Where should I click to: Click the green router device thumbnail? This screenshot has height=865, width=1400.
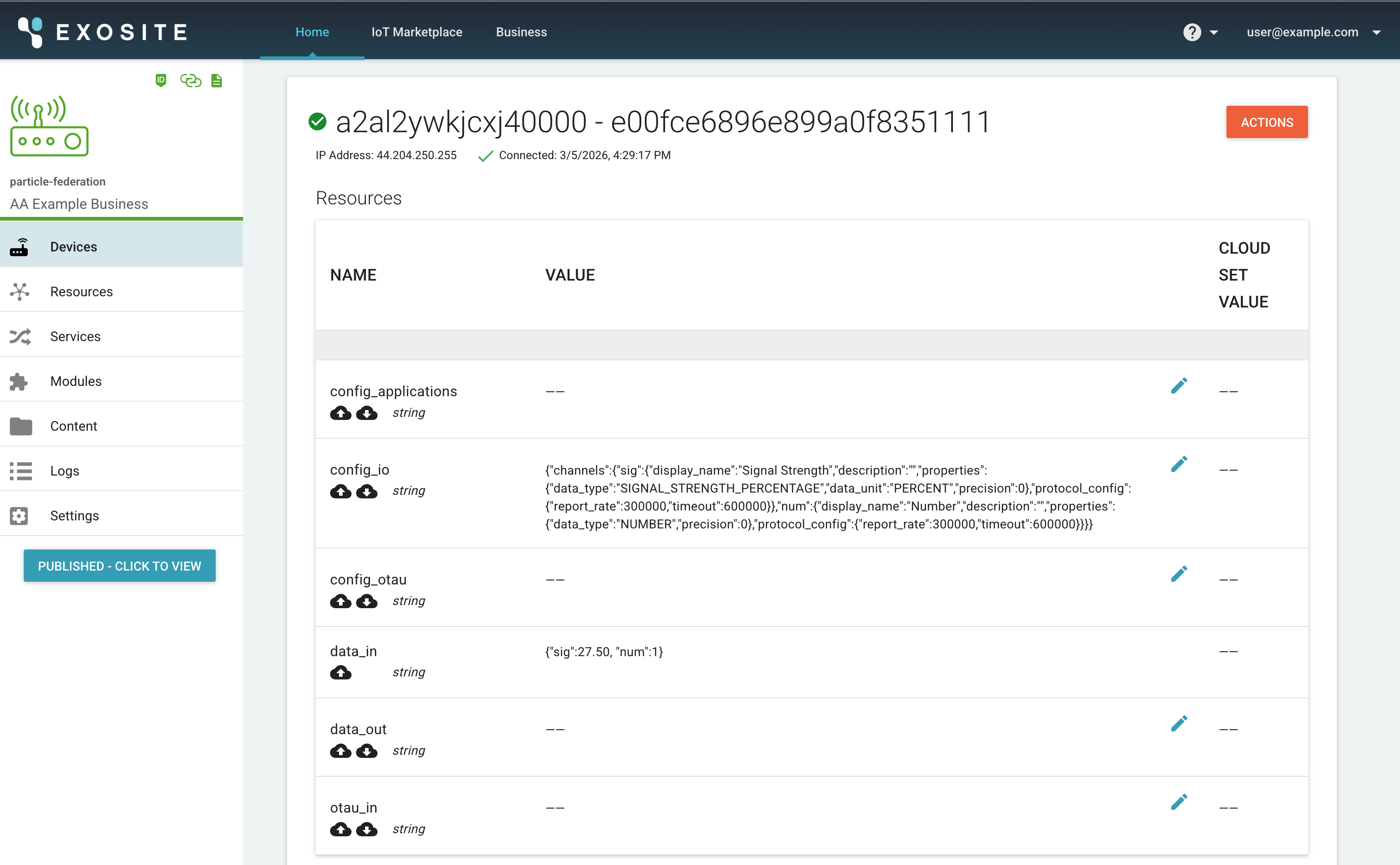(49, 126)
